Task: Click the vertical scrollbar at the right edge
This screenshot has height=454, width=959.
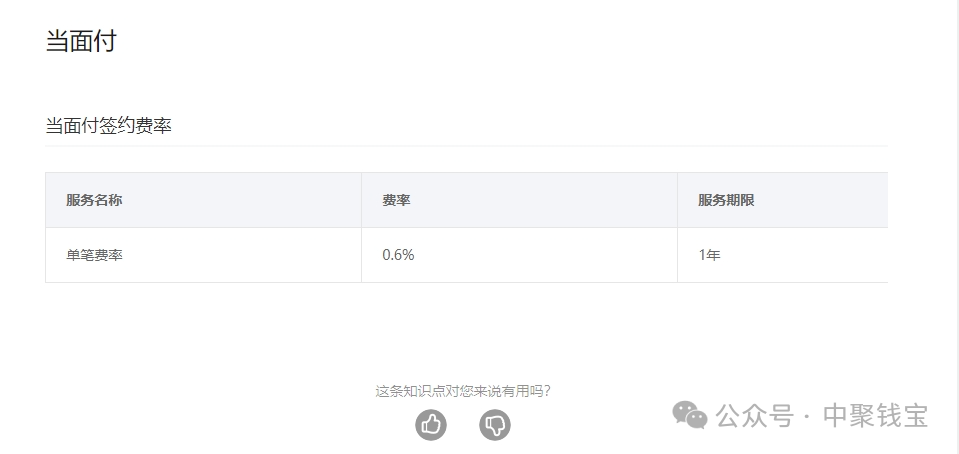Action: click(954, 200)
